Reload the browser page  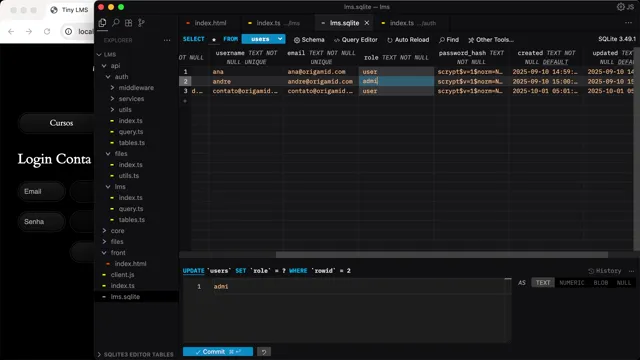click(x=47, y=31)
